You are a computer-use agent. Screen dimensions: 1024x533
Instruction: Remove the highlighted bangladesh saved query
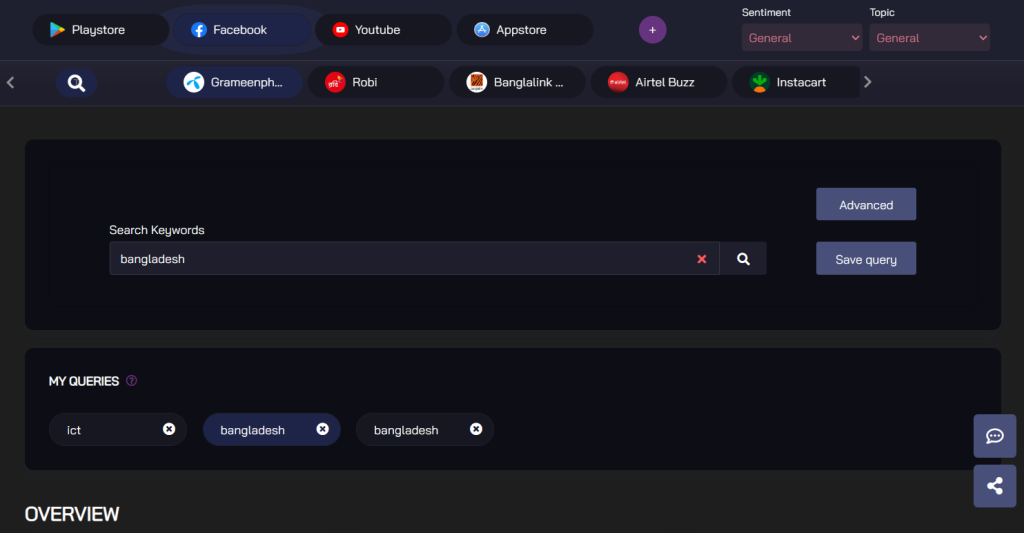(x=322, y=429)
